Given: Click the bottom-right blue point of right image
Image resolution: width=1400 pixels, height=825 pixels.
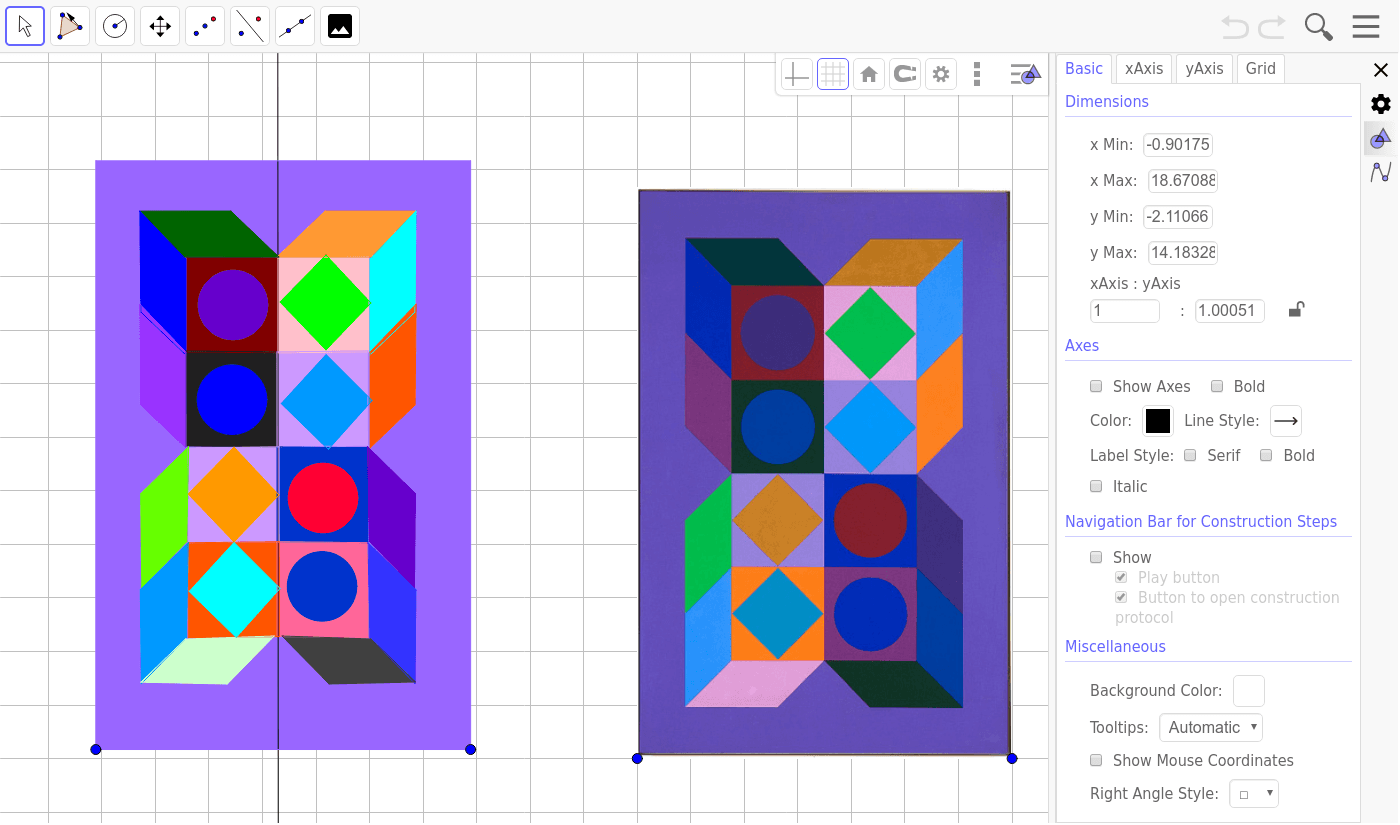Looking at the screenshot, I should [x=1012, y=758].
